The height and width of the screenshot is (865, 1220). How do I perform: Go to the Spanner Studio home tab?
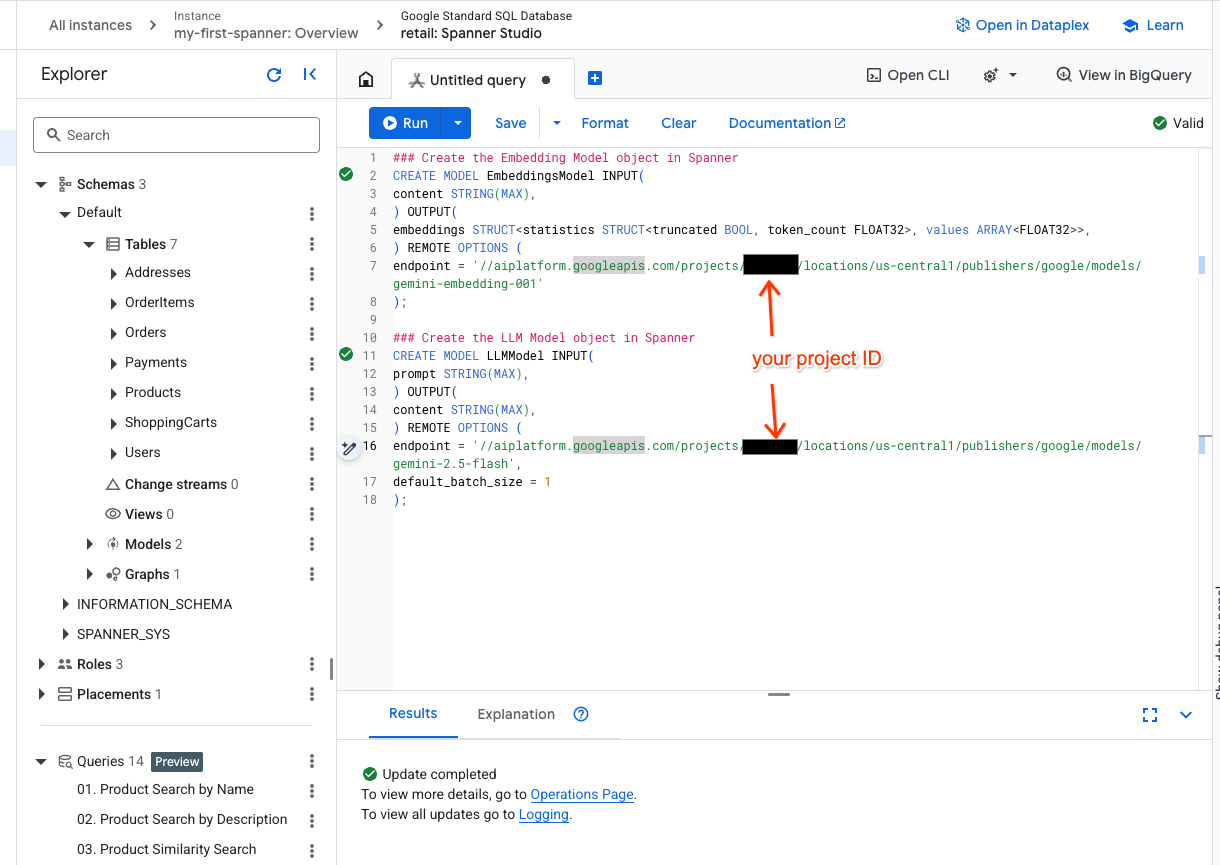tap(366, 80)
